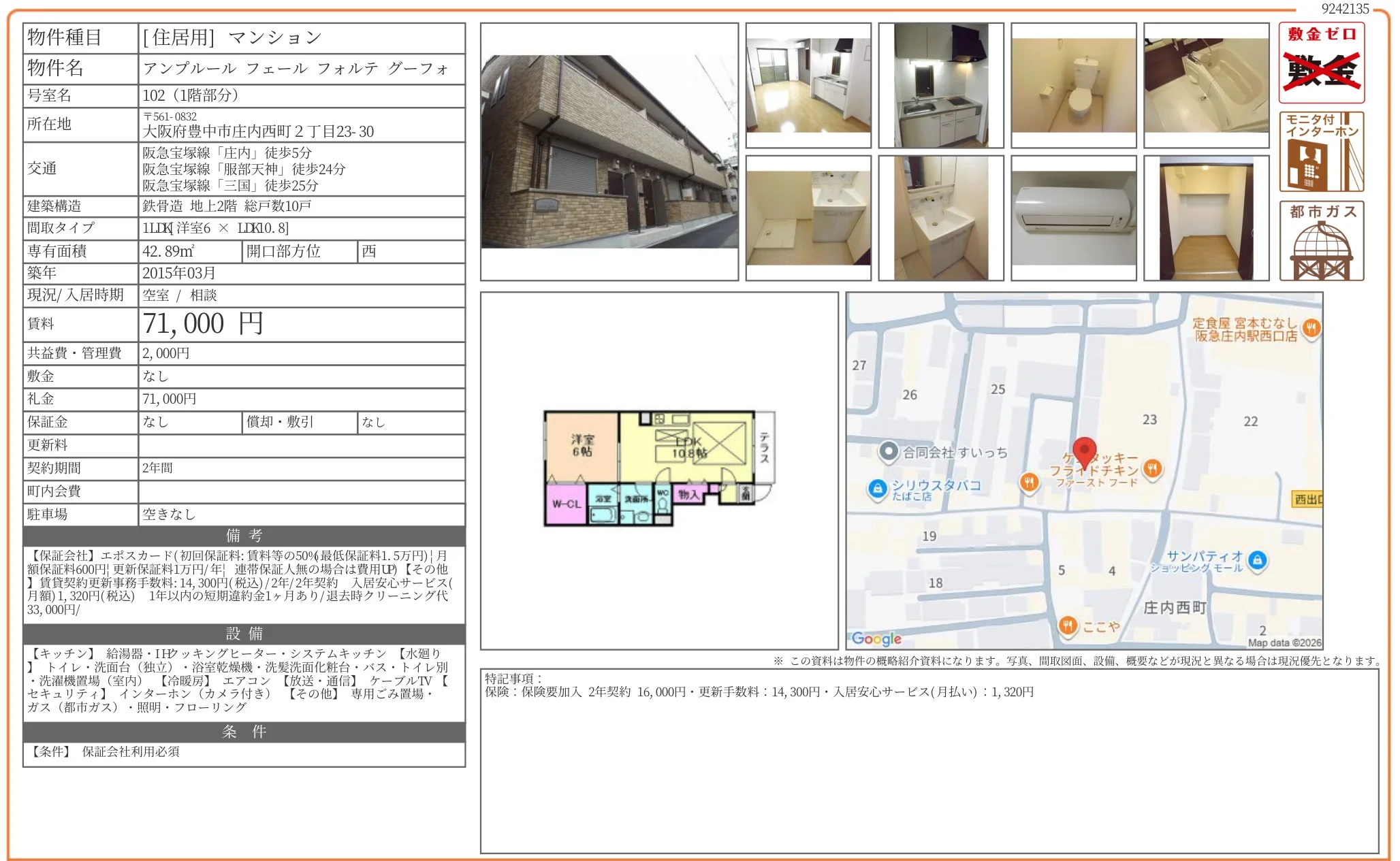Screen dimensions: 1400x861
Task: Open the air conditioner photo thumbnail
Action: tap(1073, 218)
